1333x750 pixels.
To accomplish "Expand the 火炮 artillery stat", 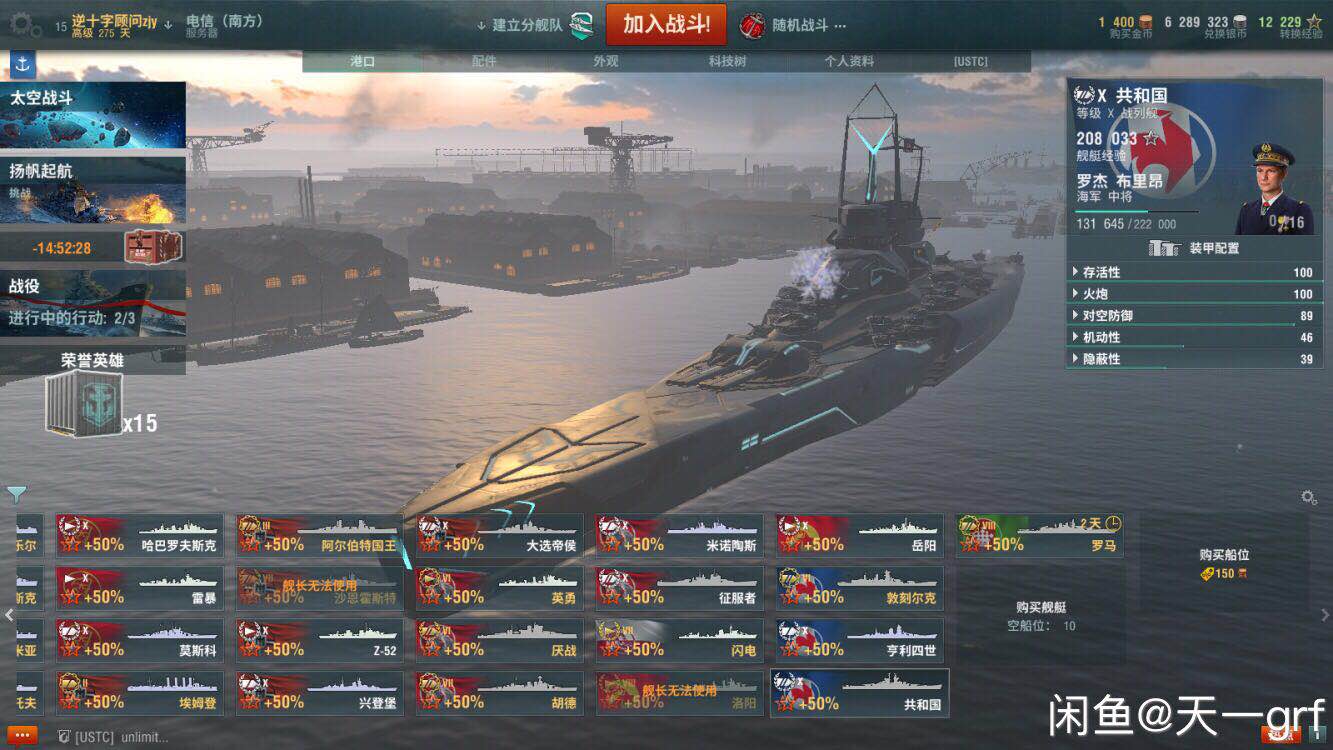I will [1195, 294].
